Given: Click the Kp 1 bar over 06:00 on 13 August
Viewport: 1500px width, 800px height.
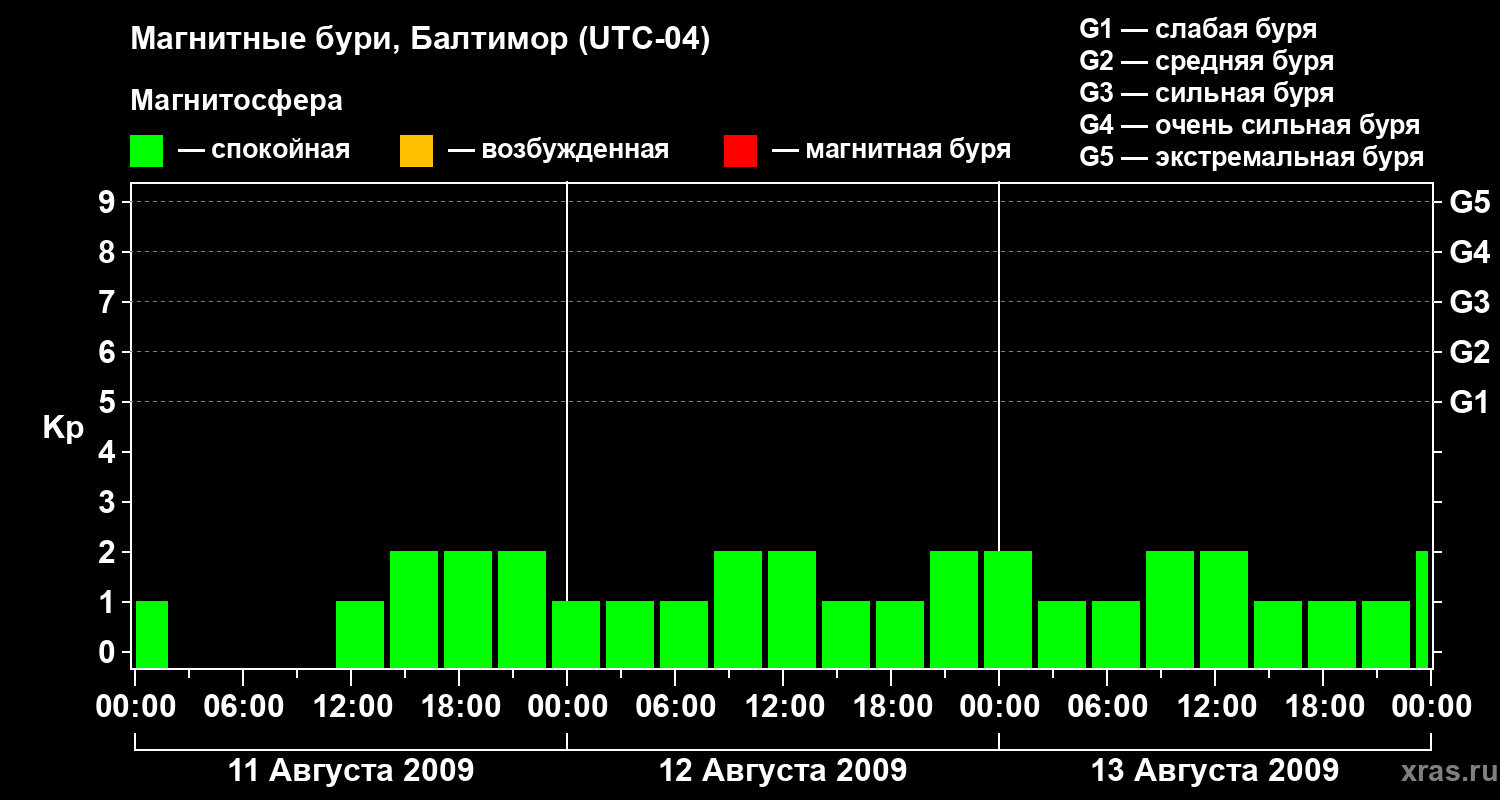Looking at the screenshot, I should [x=1116, y=634].
